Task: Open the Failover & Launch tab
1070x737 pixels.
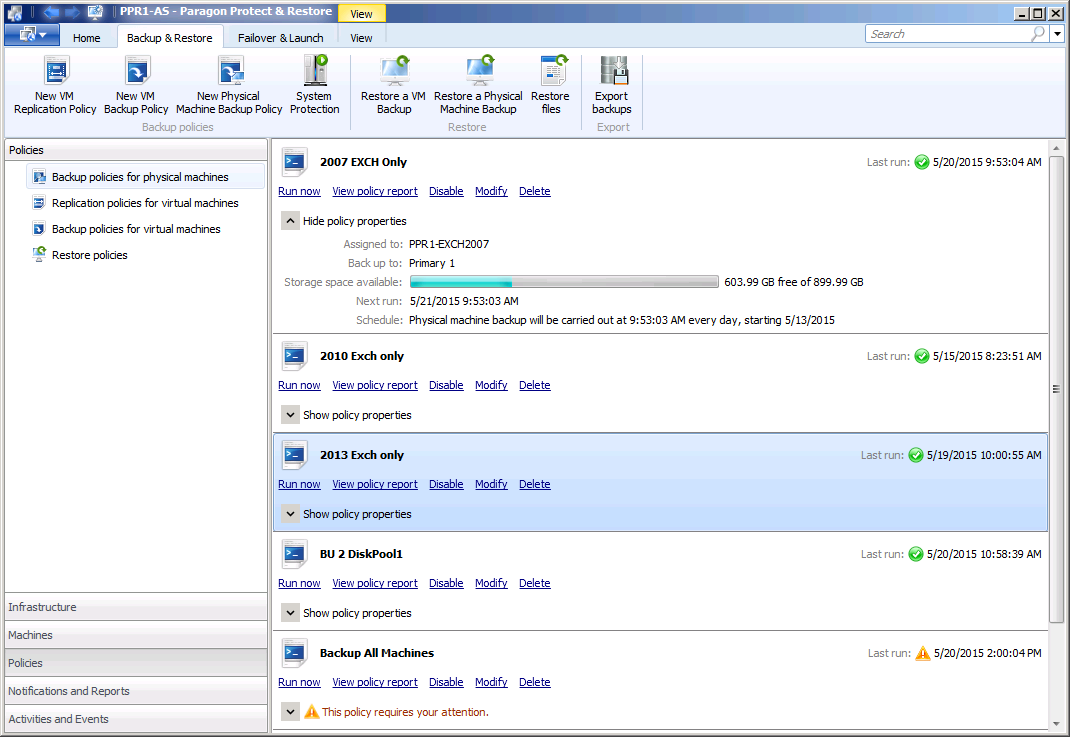Action: point(280,38)
